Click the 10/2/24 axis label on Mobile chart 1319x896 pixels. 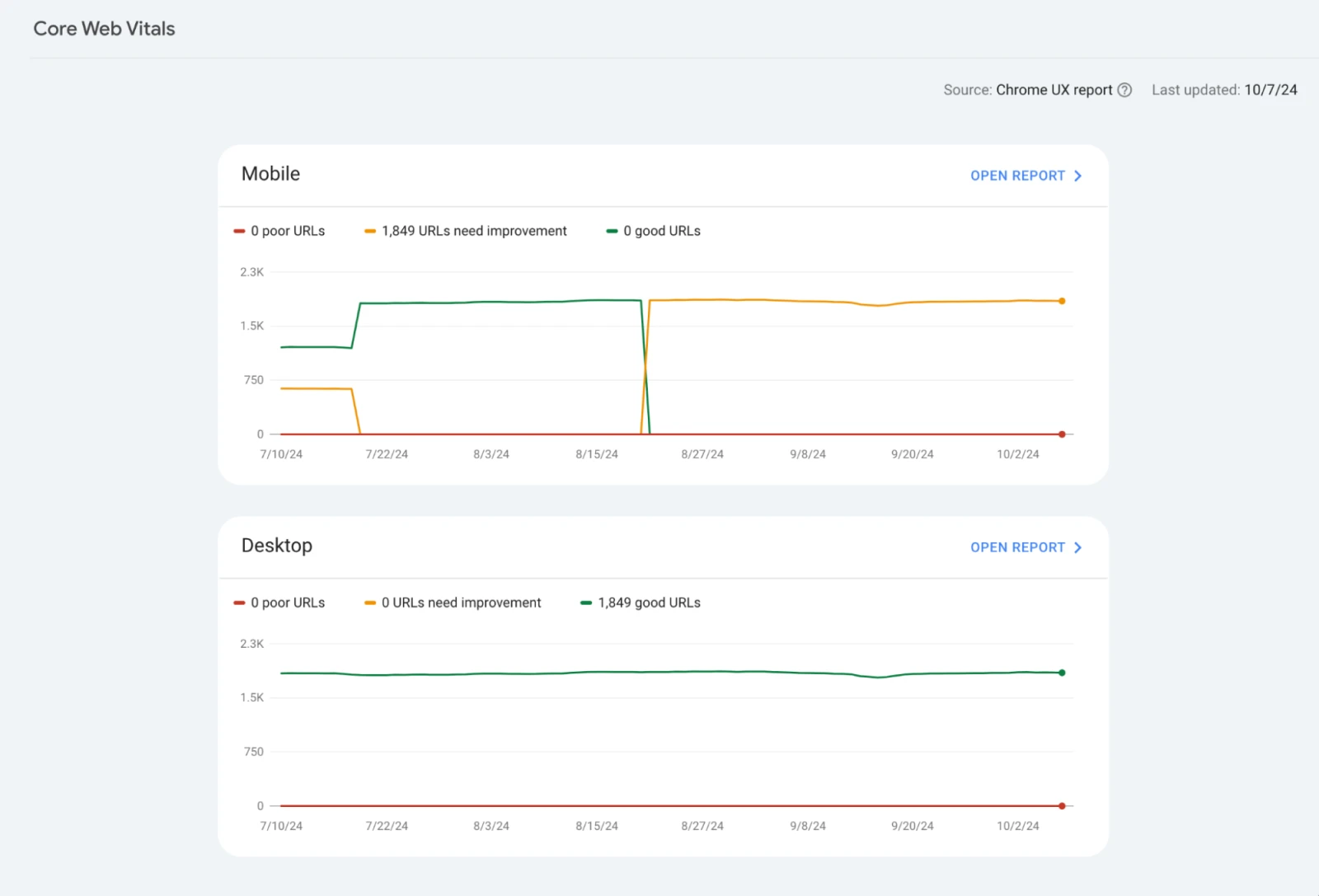[x=1018, y=454]
